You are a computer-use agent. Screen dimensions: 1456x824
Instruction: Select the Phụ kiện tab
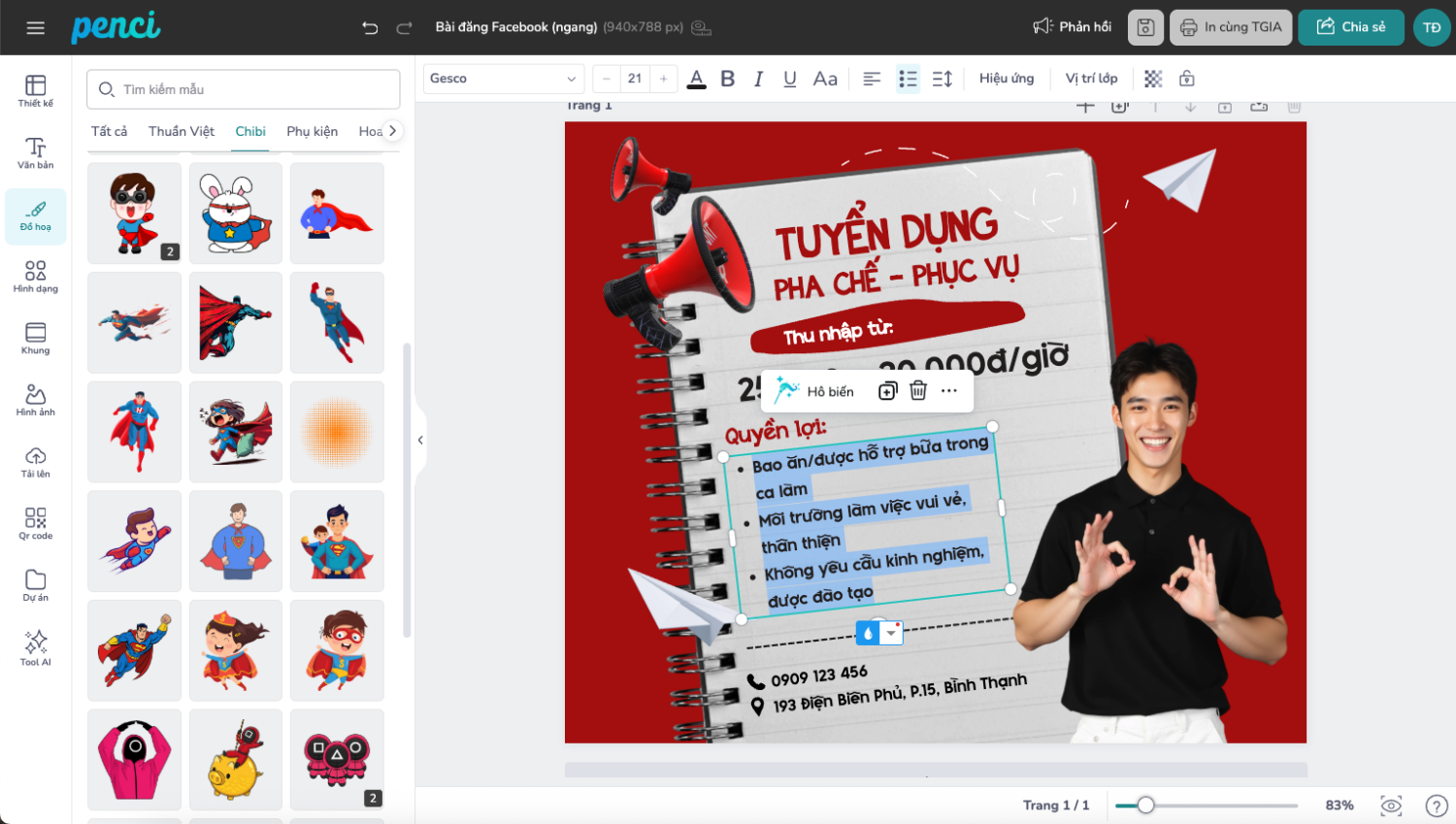312,131
